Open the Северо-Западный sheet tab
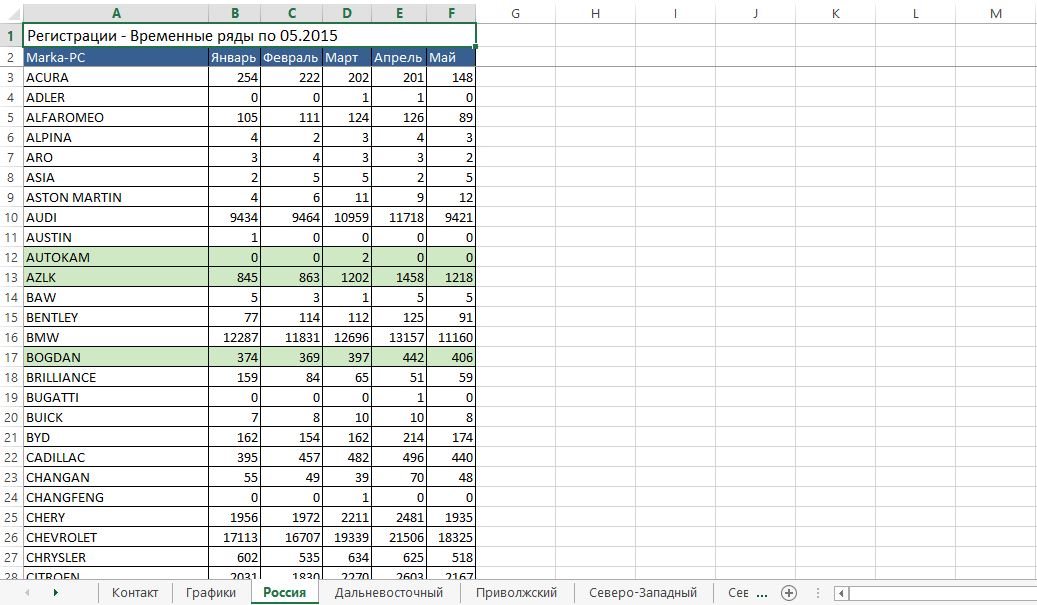The image size is (1037, 605). pos(643,592)
